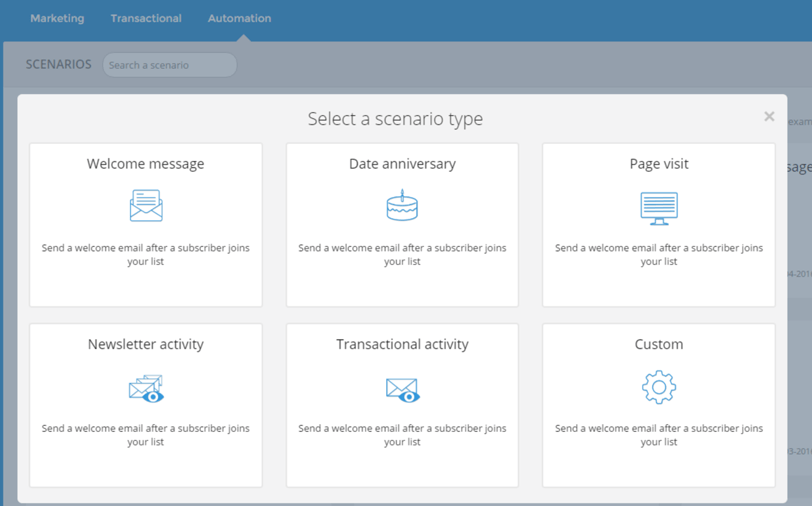The height and width of the screenshot is (506, 812).
Task: Click the Welcome message envelope icon
Action: tap(146, 206)
